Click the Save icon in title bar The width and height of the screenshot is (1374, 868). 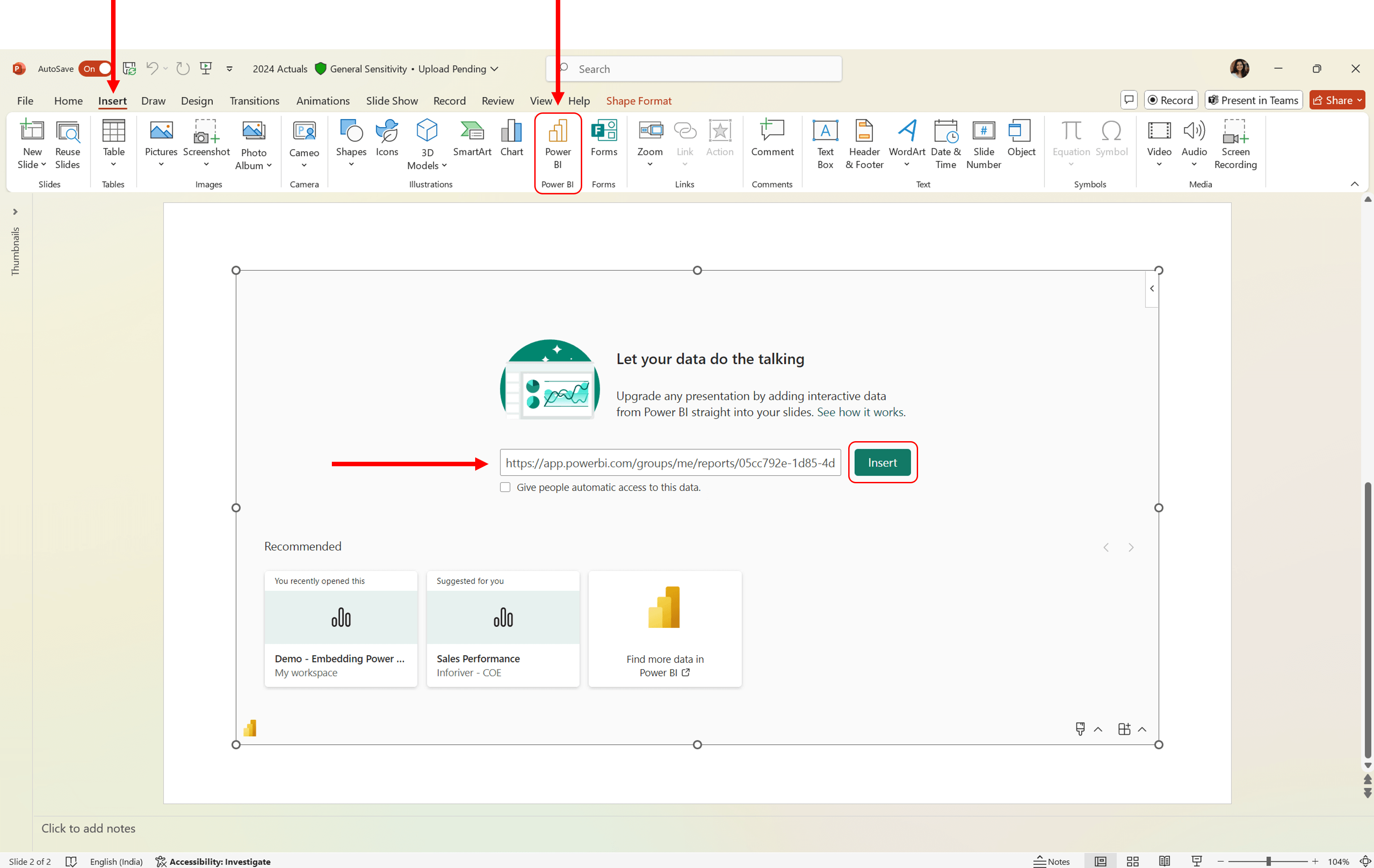tap(129, 69)
